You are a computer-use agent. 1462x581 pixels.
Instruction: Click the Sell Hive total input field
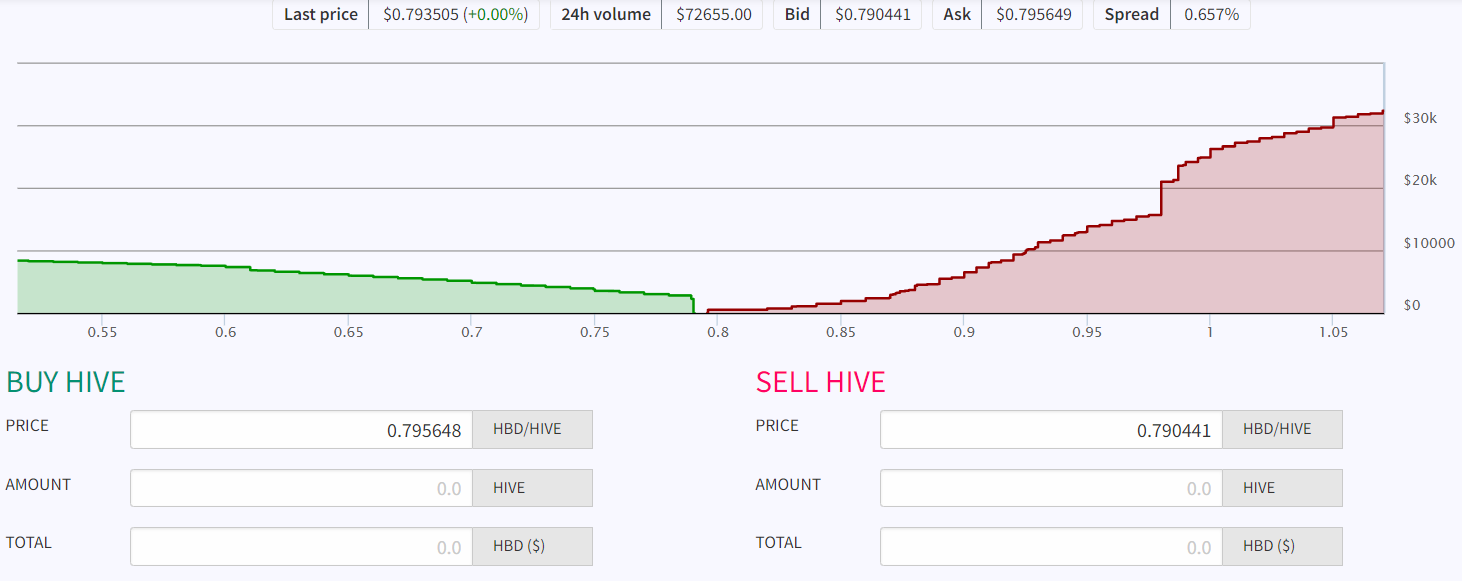pos(1051,547)
